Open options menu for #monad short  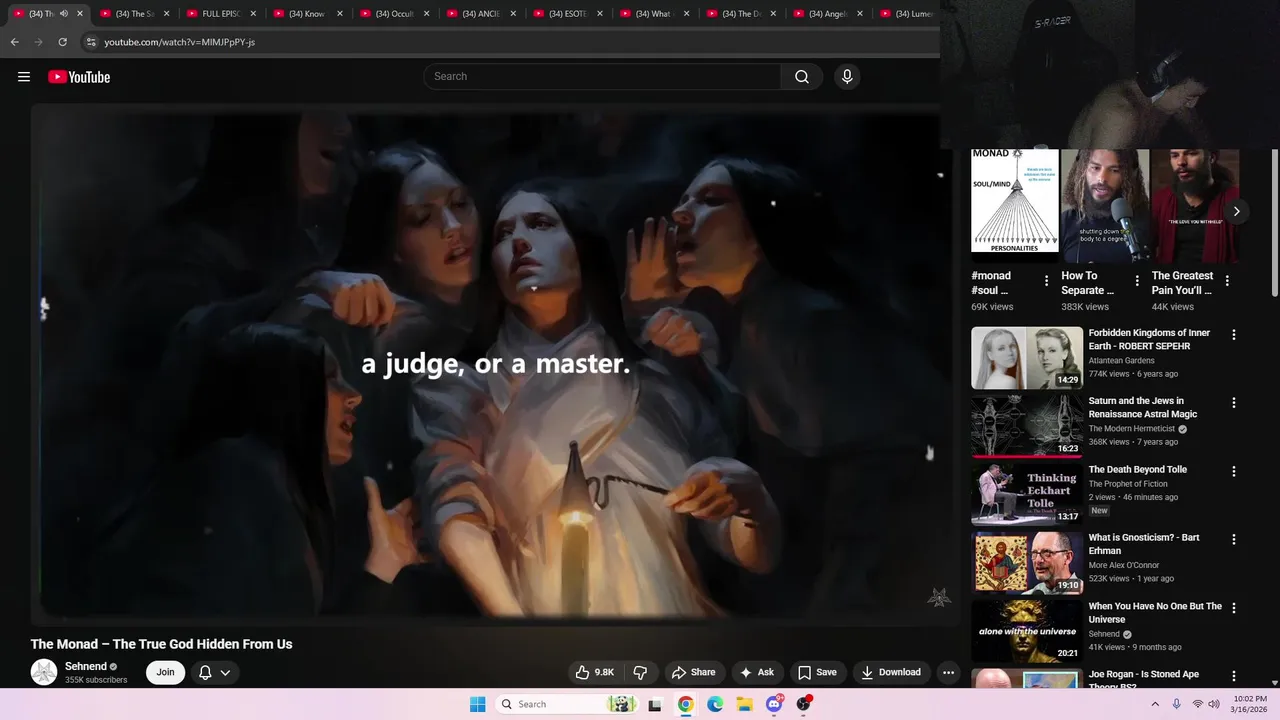click(x=1046, y=281)
